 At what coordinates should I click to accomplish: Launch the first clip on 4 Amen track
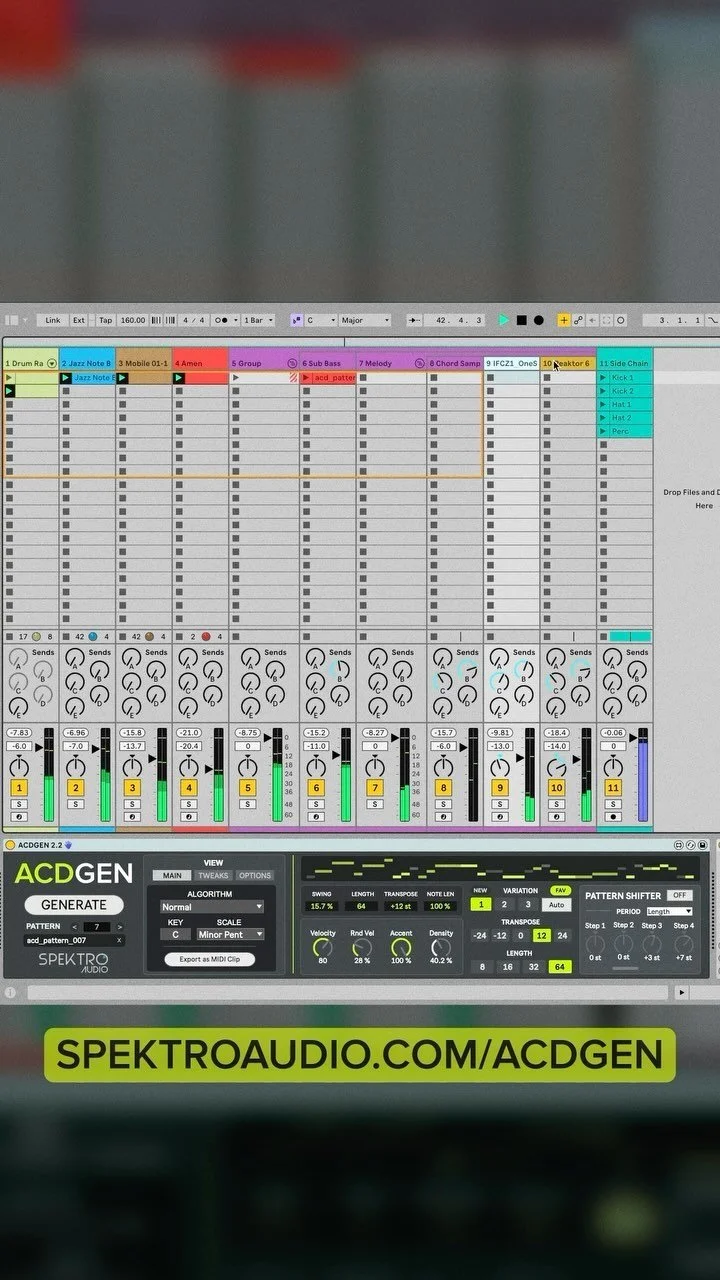pyautogui.click(x=179, y=378)
